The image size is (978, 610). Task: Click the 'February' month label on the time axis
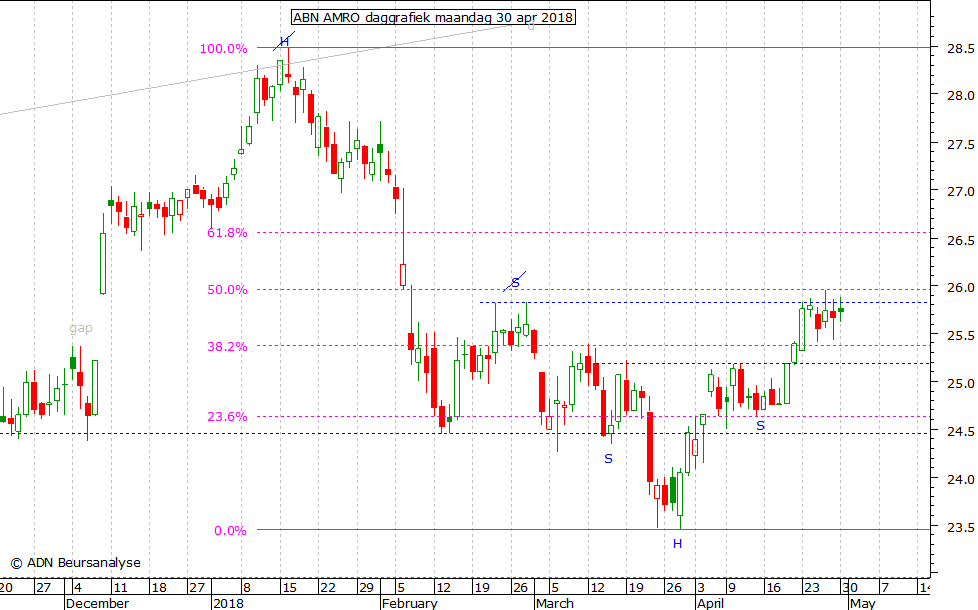click(x=410, y=603)
